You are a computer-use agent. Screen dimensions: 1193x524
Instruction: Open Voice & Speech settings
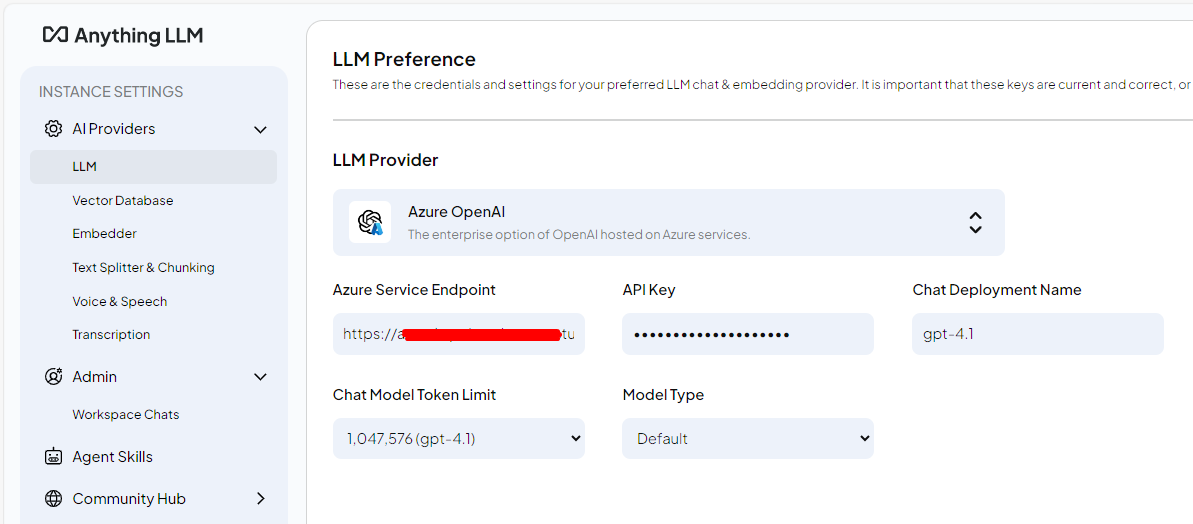tap(119, 301)
